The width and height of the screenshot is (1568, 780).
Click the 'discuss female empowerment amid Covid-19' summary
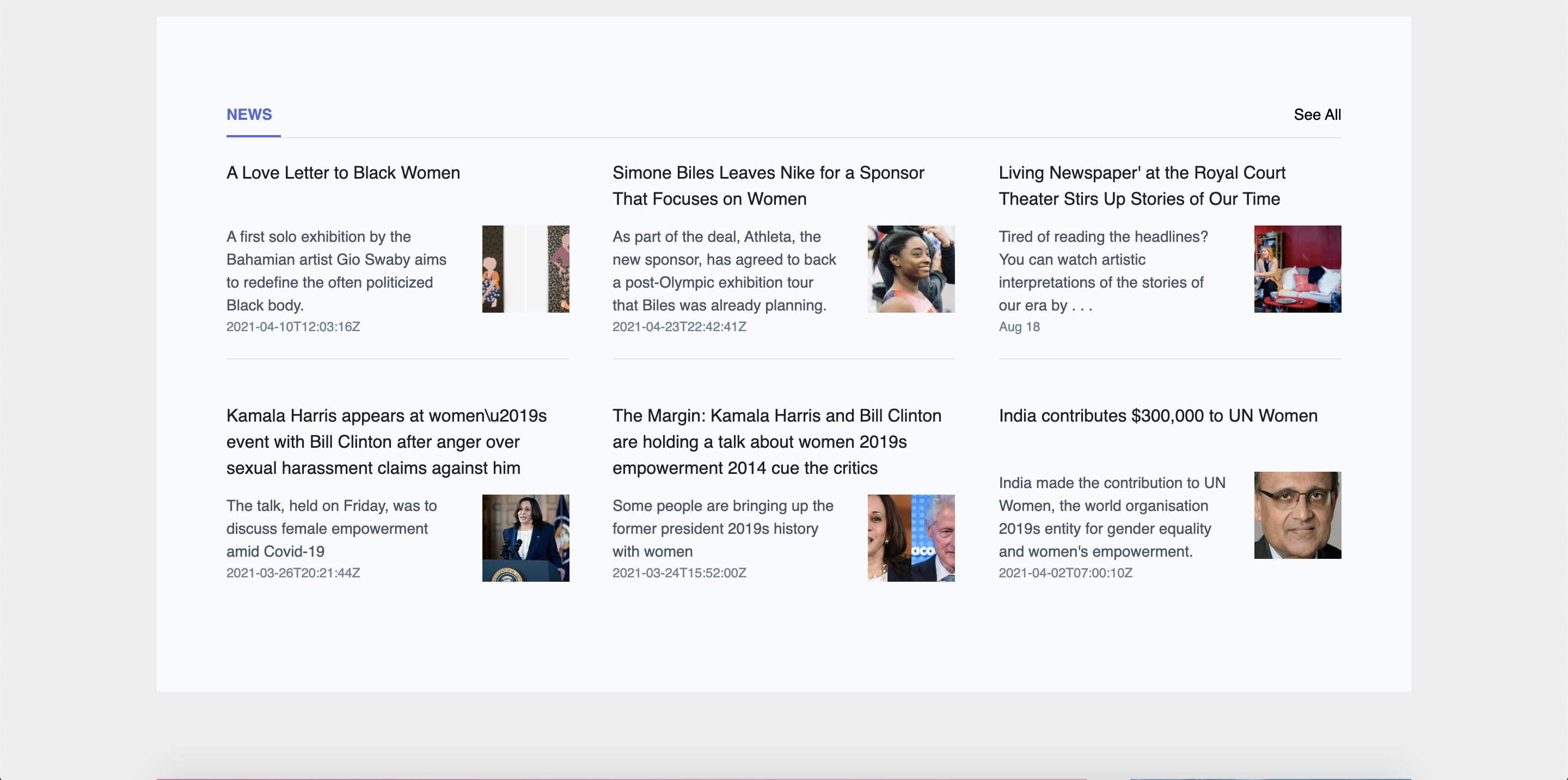click(331, 528)
